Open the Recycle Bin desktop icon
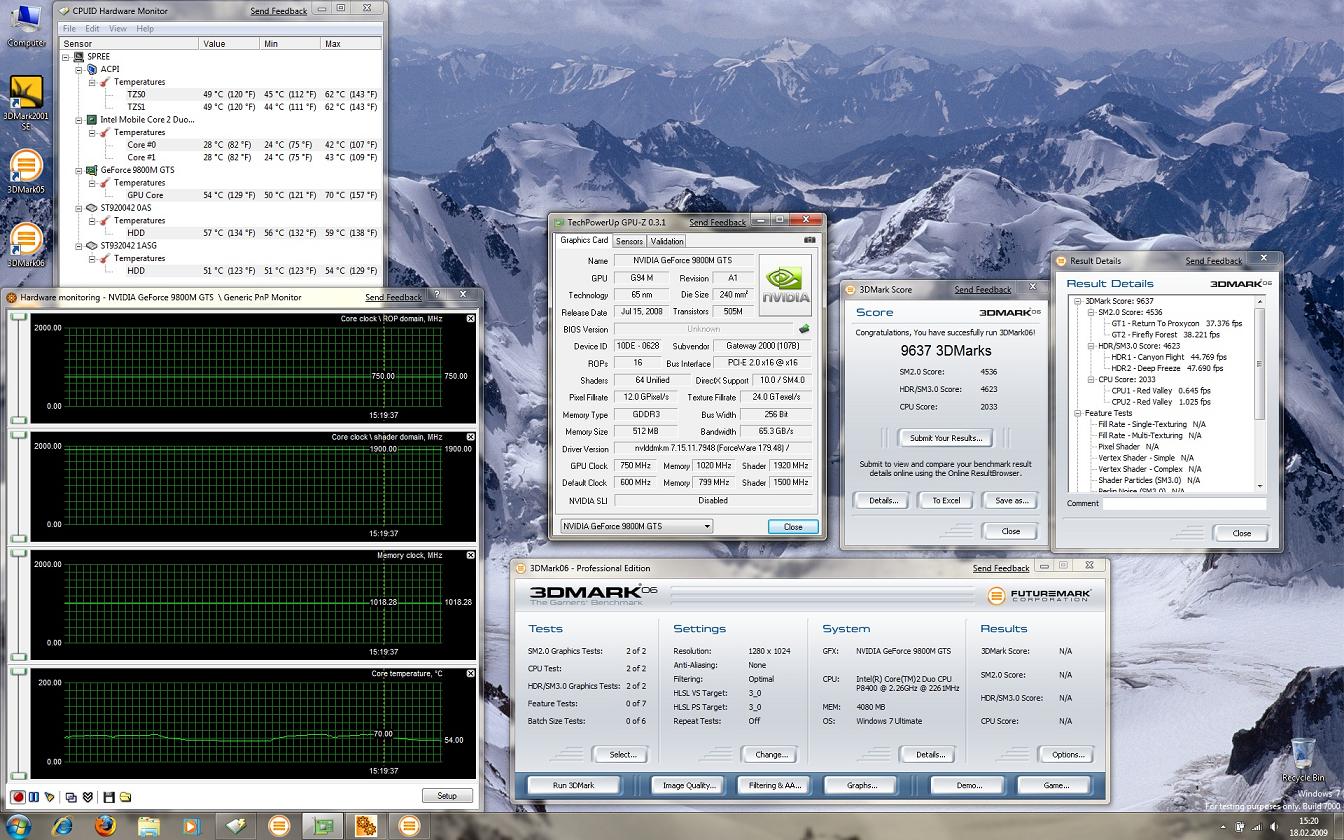The height and width of the screenshot is (840, 1344). coord(1303,760)
